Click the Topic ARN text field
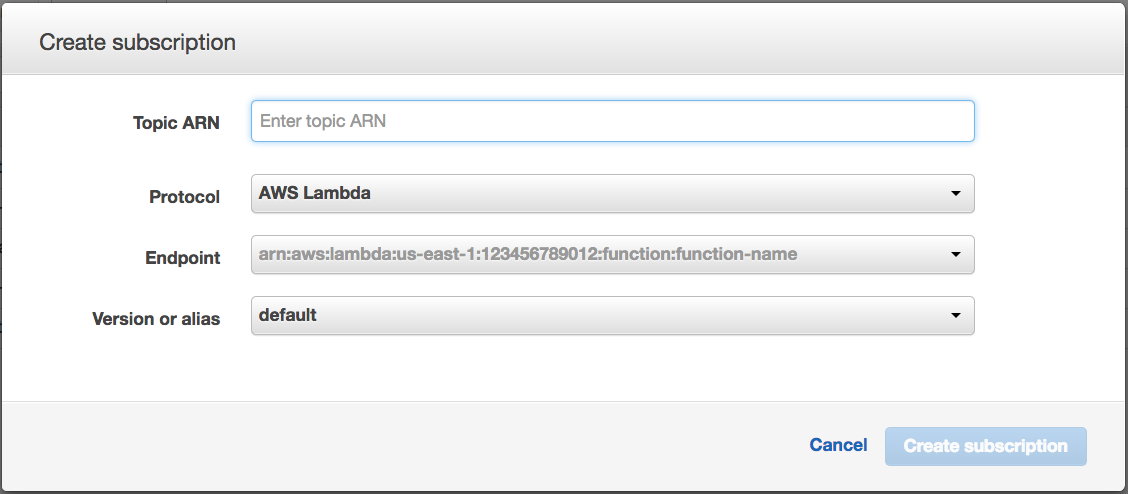Viewport: 1128px width, 494px height. [x=612, y=121]
